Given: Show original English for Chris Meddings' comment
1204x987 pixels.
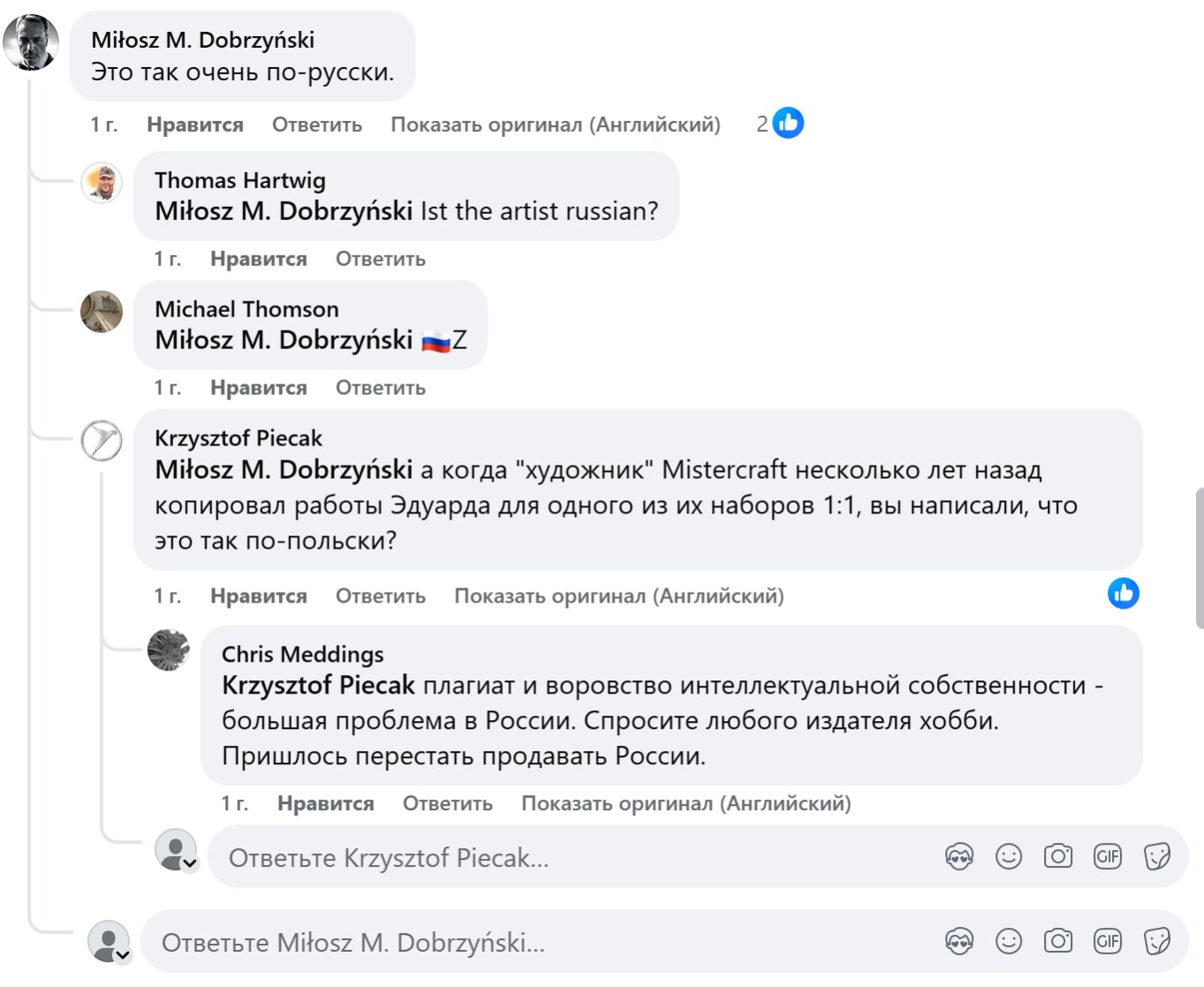Looking at the screenshot, I should (x=685, y=803).
